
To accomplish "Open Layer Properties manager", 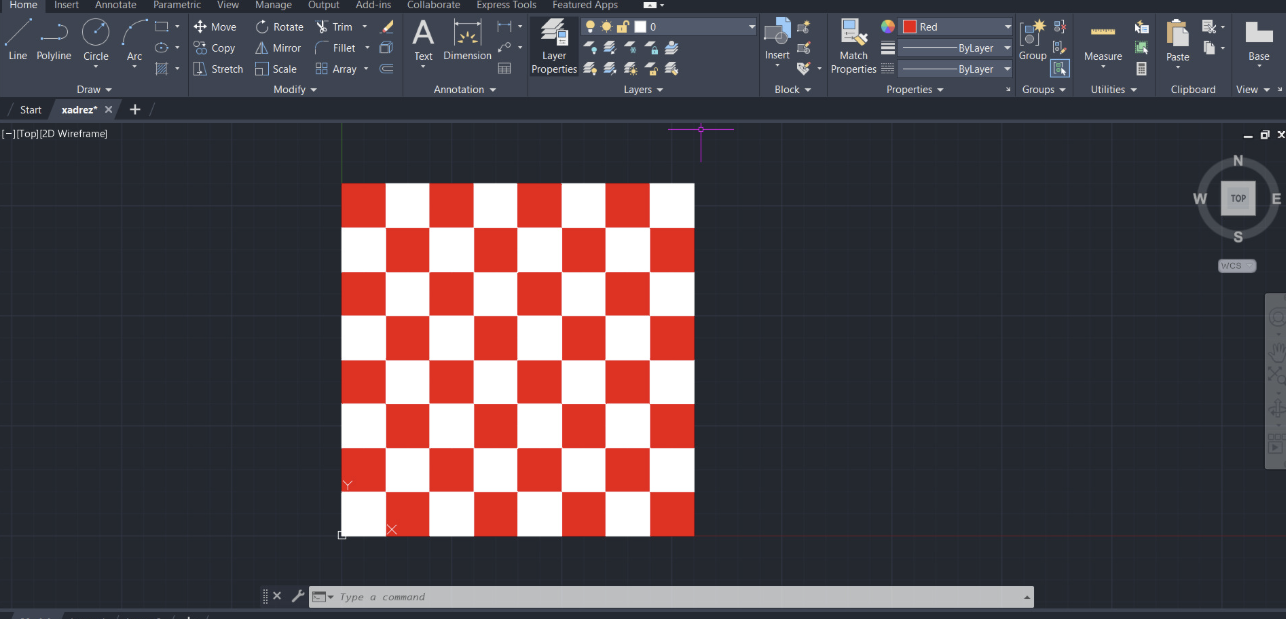I will (x=554, y=47).
